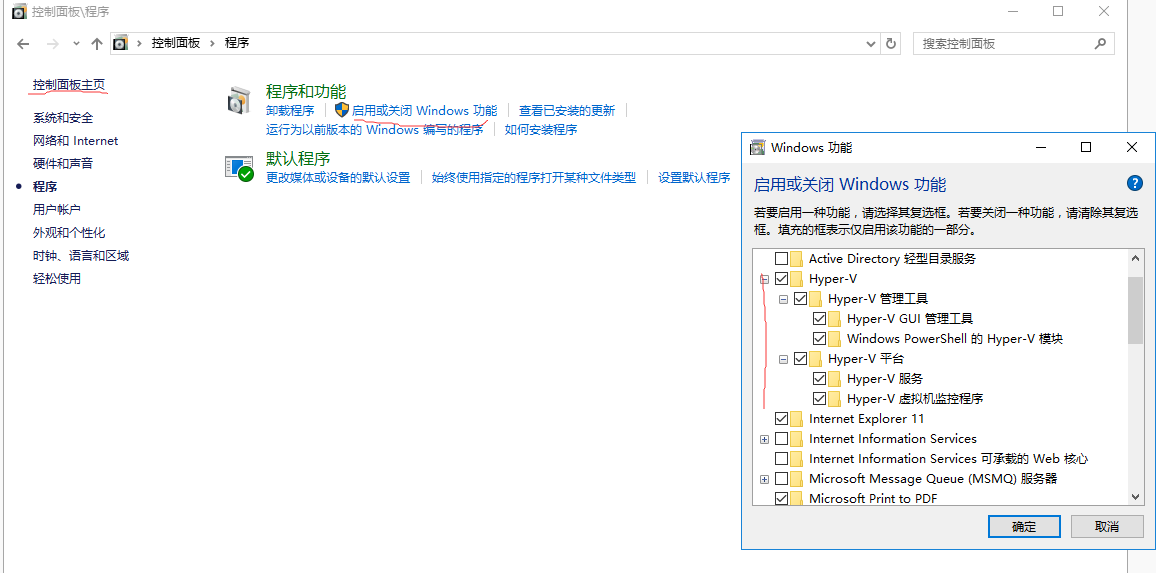Image resolution: width=1156 pixels, height=573 pixels.
Task: Click the Active Directory 轻型目录服务 folder icon
Action: coord(796,259)
